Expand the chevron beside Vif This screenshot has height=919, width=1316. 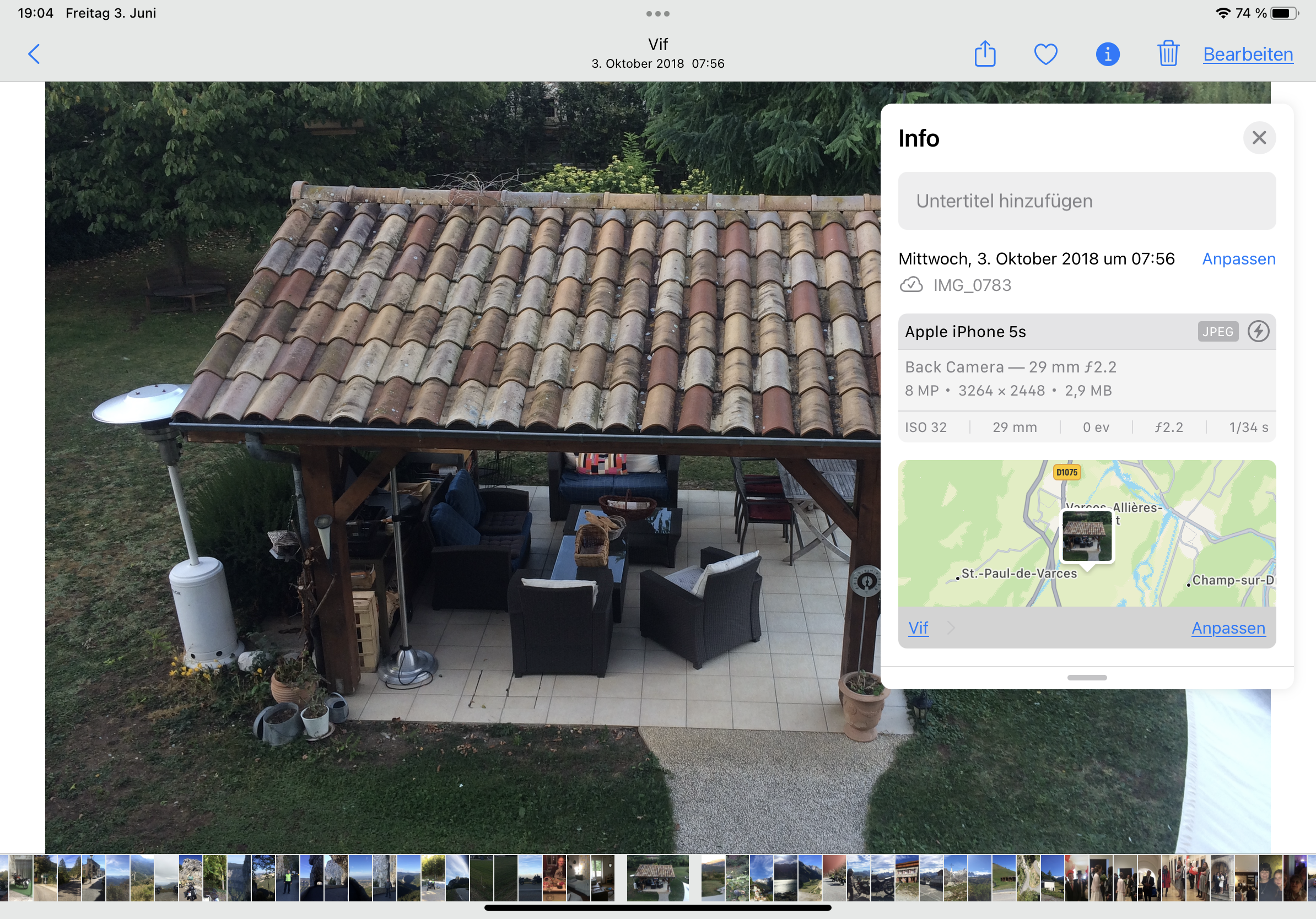coord(951,628)
